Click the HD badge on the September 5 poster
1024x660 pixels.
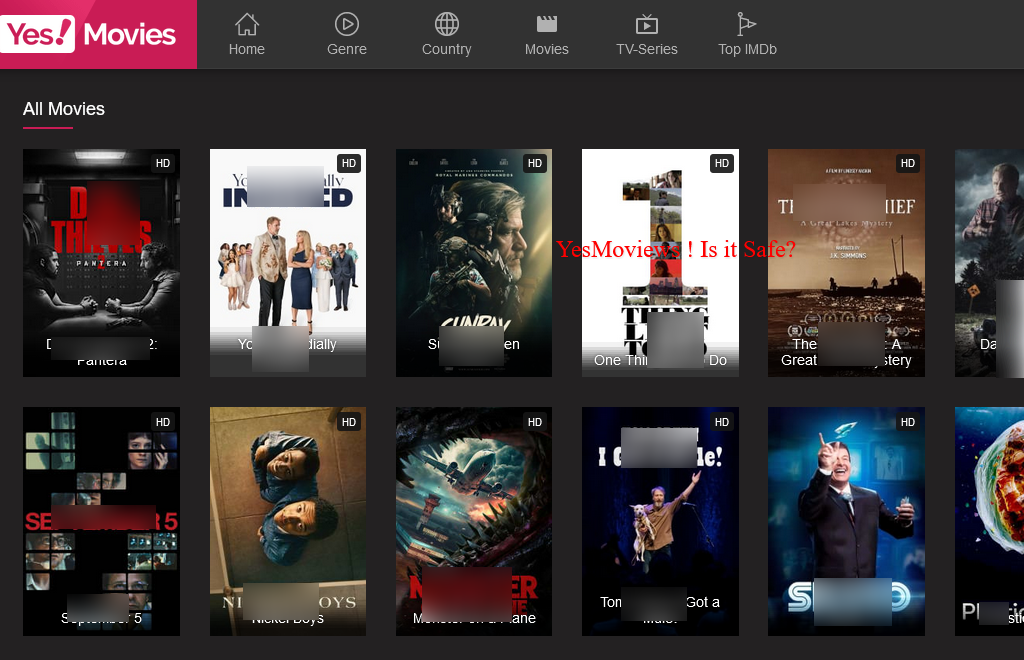click(162, 422)
